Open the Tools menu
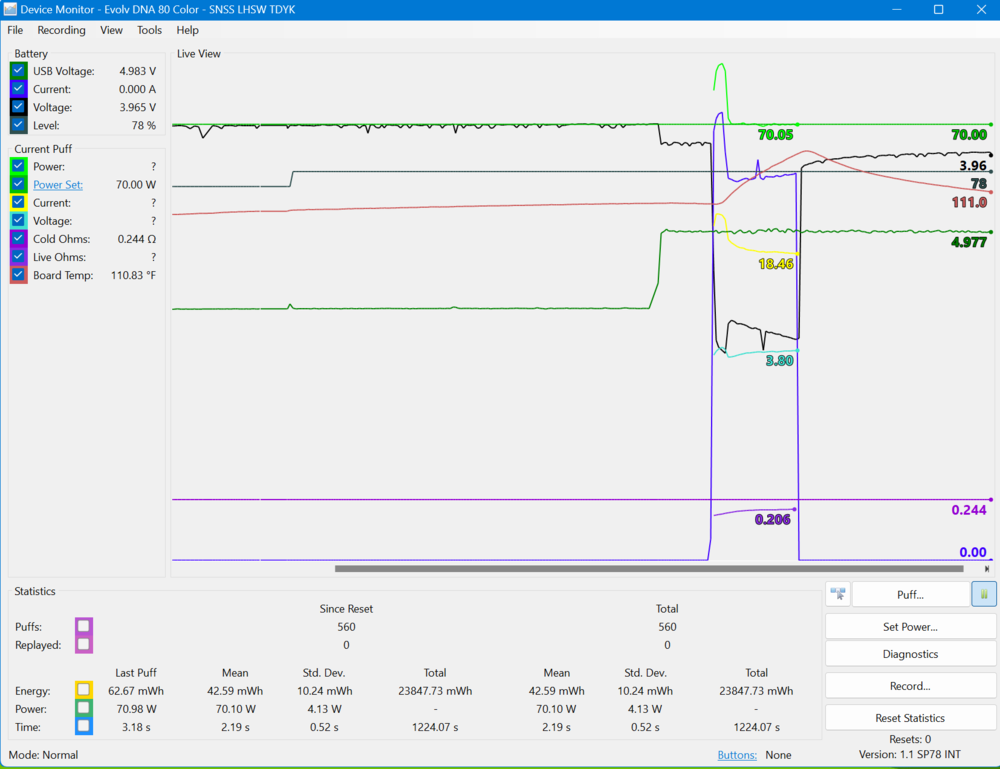1000x769 pixels. [149, 30]
